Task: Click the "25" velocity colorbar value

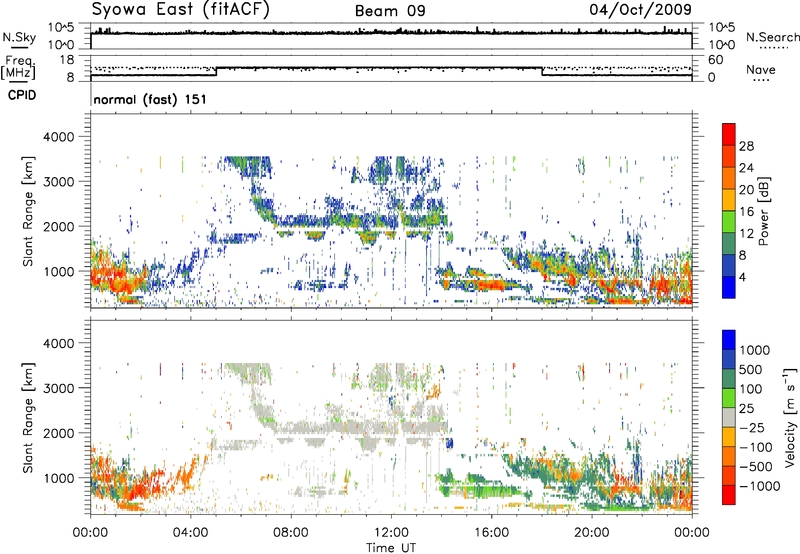Action: pos(746,409)
